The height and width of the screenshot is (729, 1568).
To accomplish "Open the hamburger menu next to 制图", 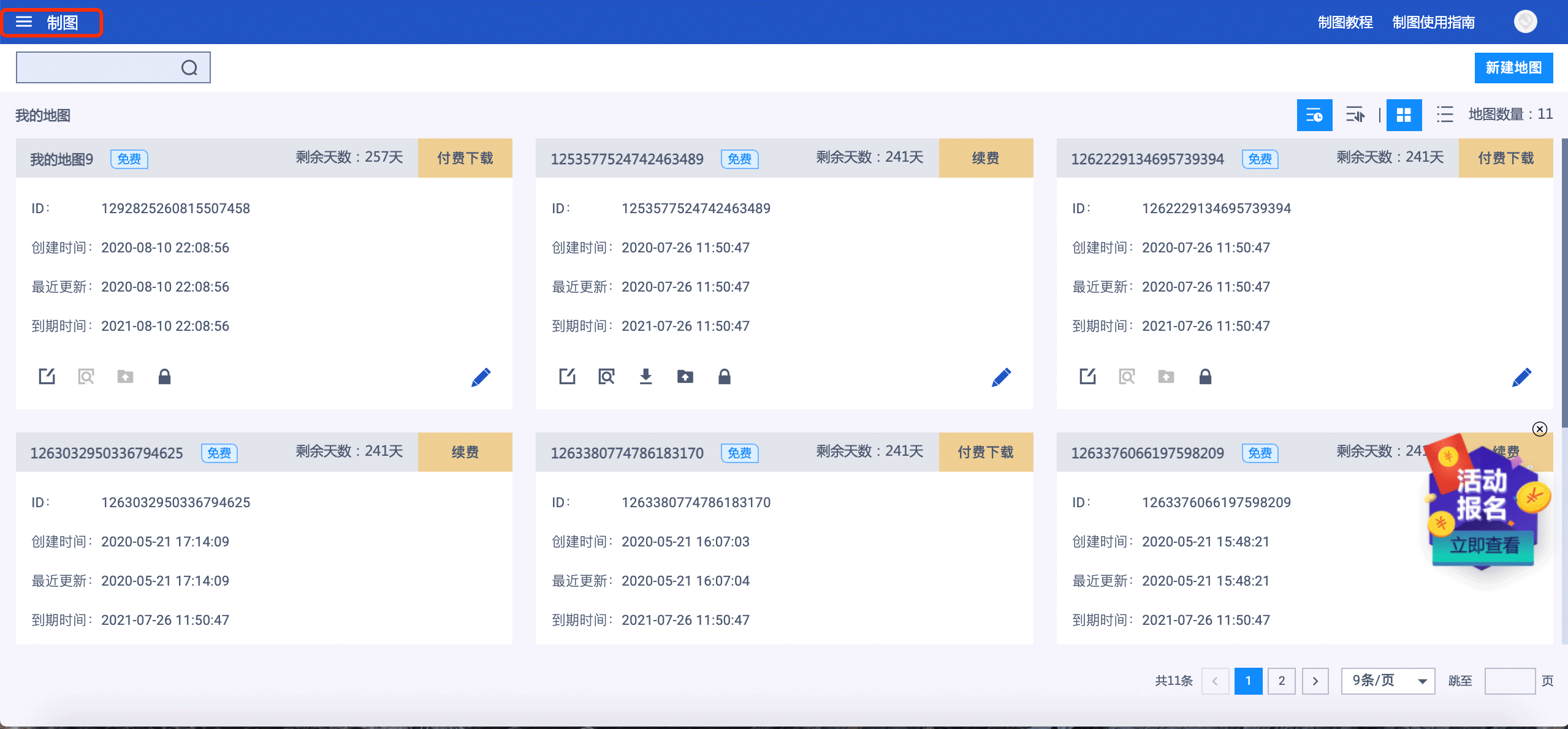I will click(x=24, y=22).
